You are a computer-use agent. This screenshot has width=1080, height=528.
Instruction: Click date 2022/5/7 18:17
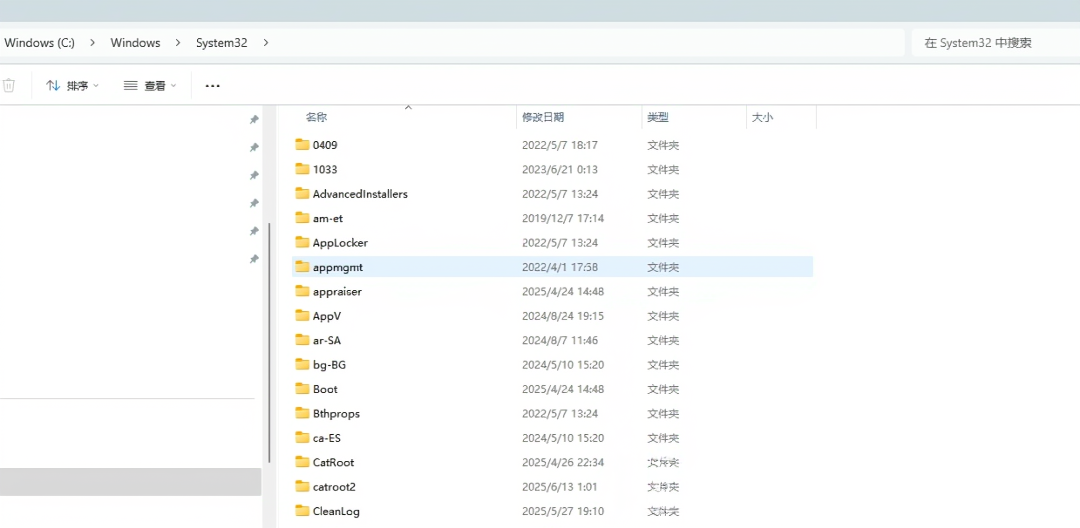(560, 145)
